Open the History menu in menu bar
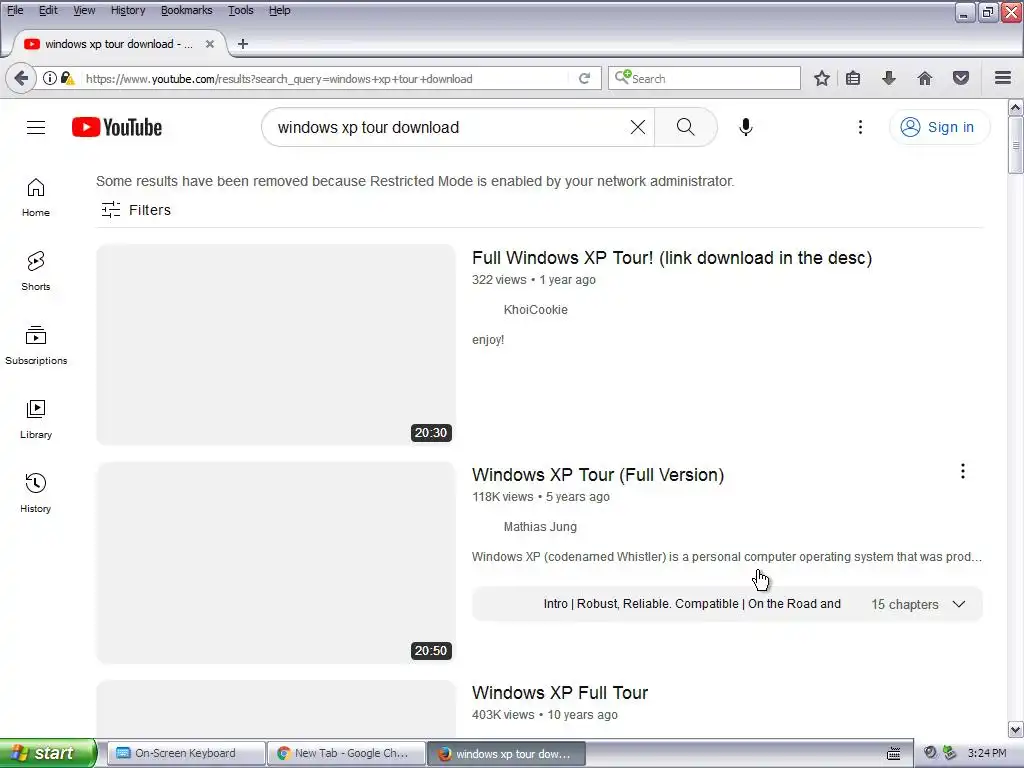 tap(127, 10)
